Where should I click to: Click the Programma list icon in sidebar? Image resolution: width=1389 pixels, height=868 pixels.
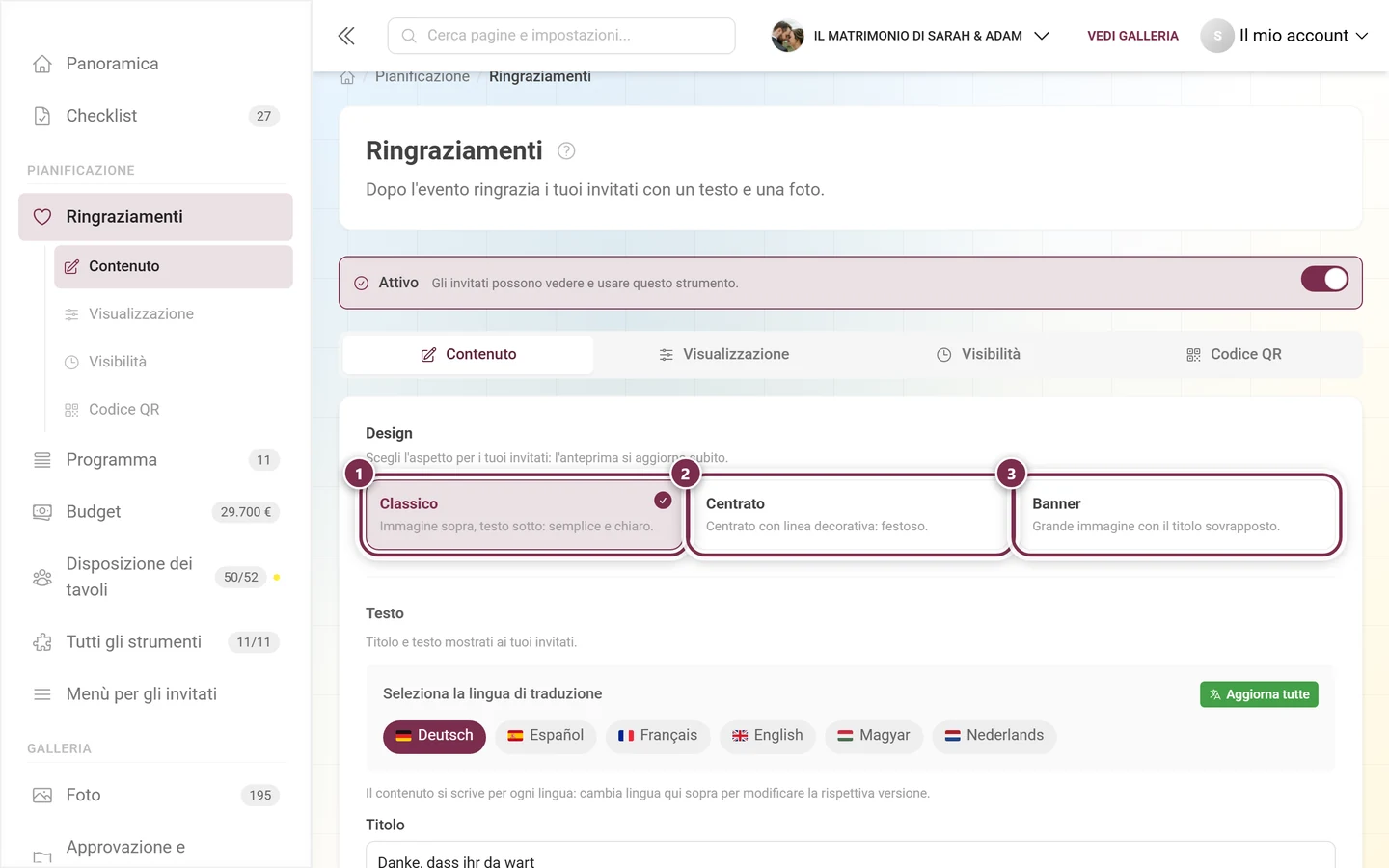pos(42,460)
